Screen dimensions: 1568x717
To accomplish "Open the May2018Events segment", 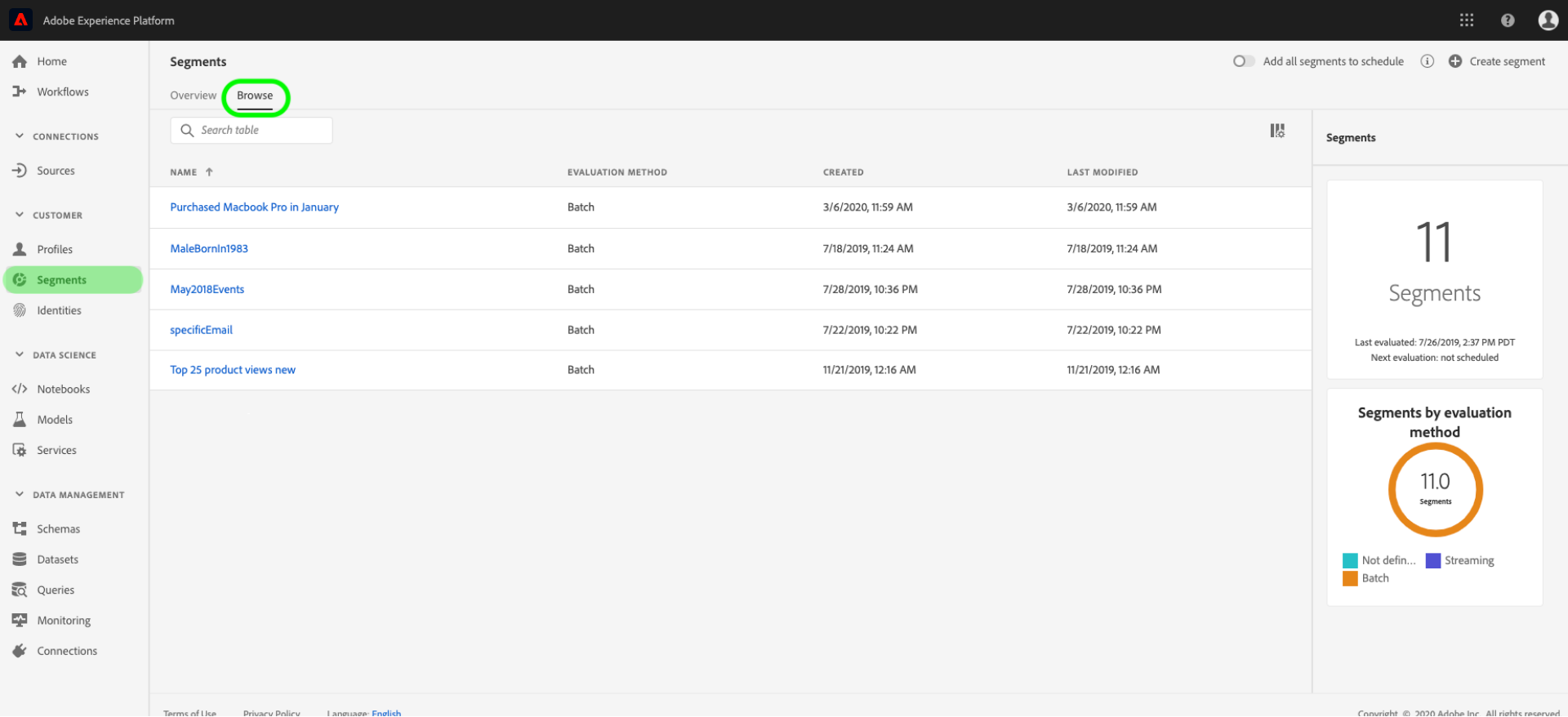I will click(x=207, y=289).
